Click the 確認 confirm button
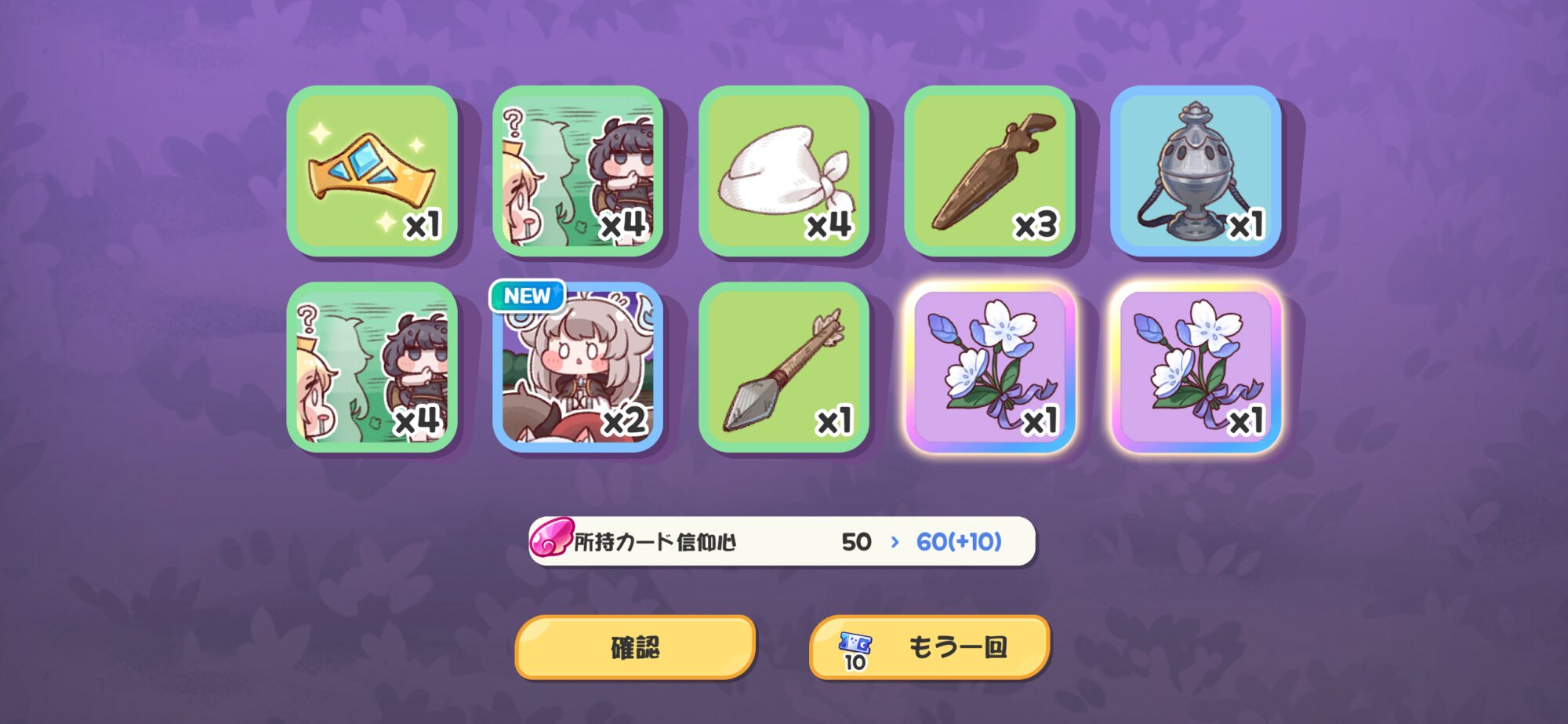1568x724 pixels. pyautogui.click(x=635, y=647)
